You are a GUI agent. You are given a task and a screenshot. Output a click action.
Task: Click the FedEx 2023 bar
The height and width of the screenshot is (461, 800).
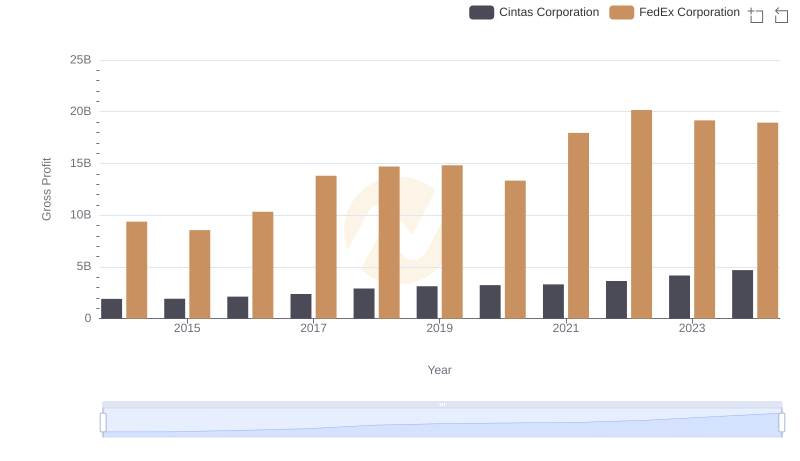coord(705,219)
